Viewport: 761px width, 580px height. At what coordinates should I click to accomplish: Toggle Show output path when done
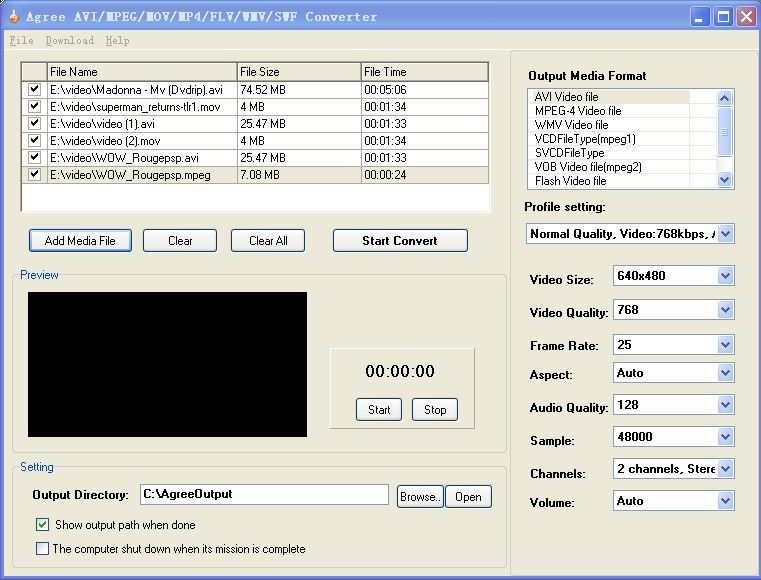(x=42, y=525)
